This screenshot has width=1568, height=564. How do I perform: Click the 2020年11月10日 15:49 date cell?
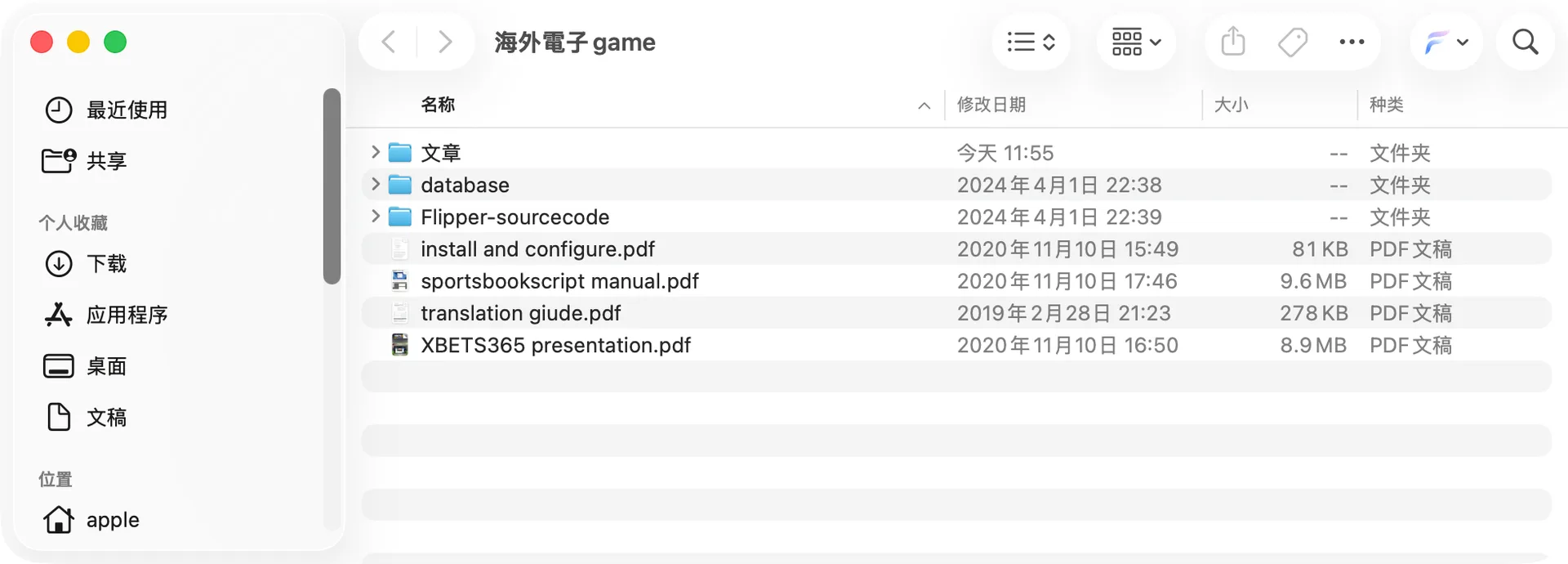pyautogui.click(x=1067, y=248)
